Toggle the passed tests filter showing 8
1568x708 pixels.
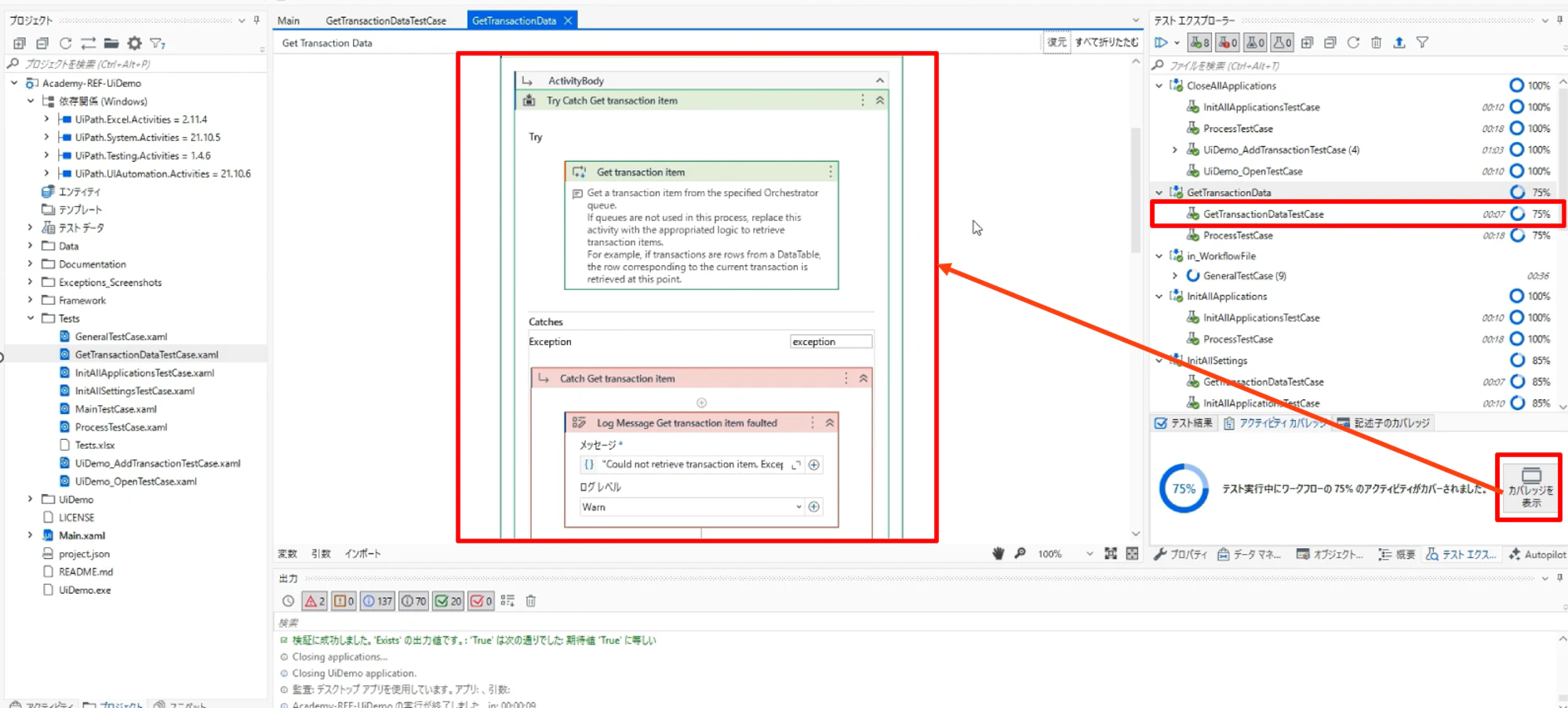coord(1200,42)
